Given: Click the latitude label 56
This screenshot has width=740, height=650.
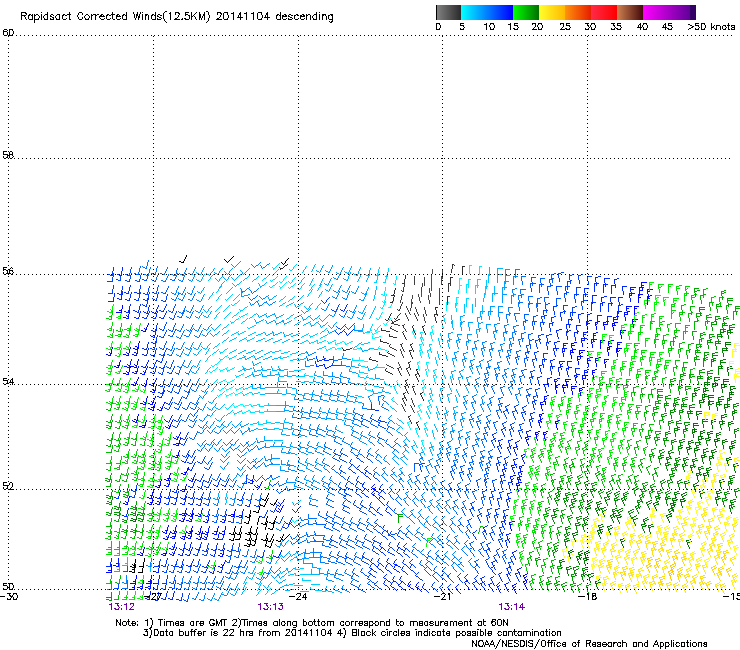Looking at the screenshot, I should 8,271.
